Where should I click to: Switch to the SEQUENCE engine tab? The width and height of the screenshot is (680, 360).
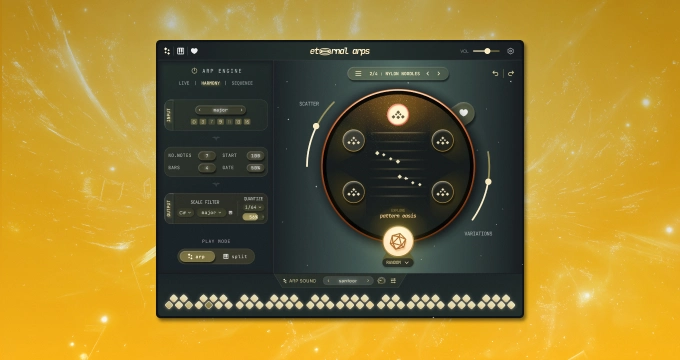click(x=242, y=83)
